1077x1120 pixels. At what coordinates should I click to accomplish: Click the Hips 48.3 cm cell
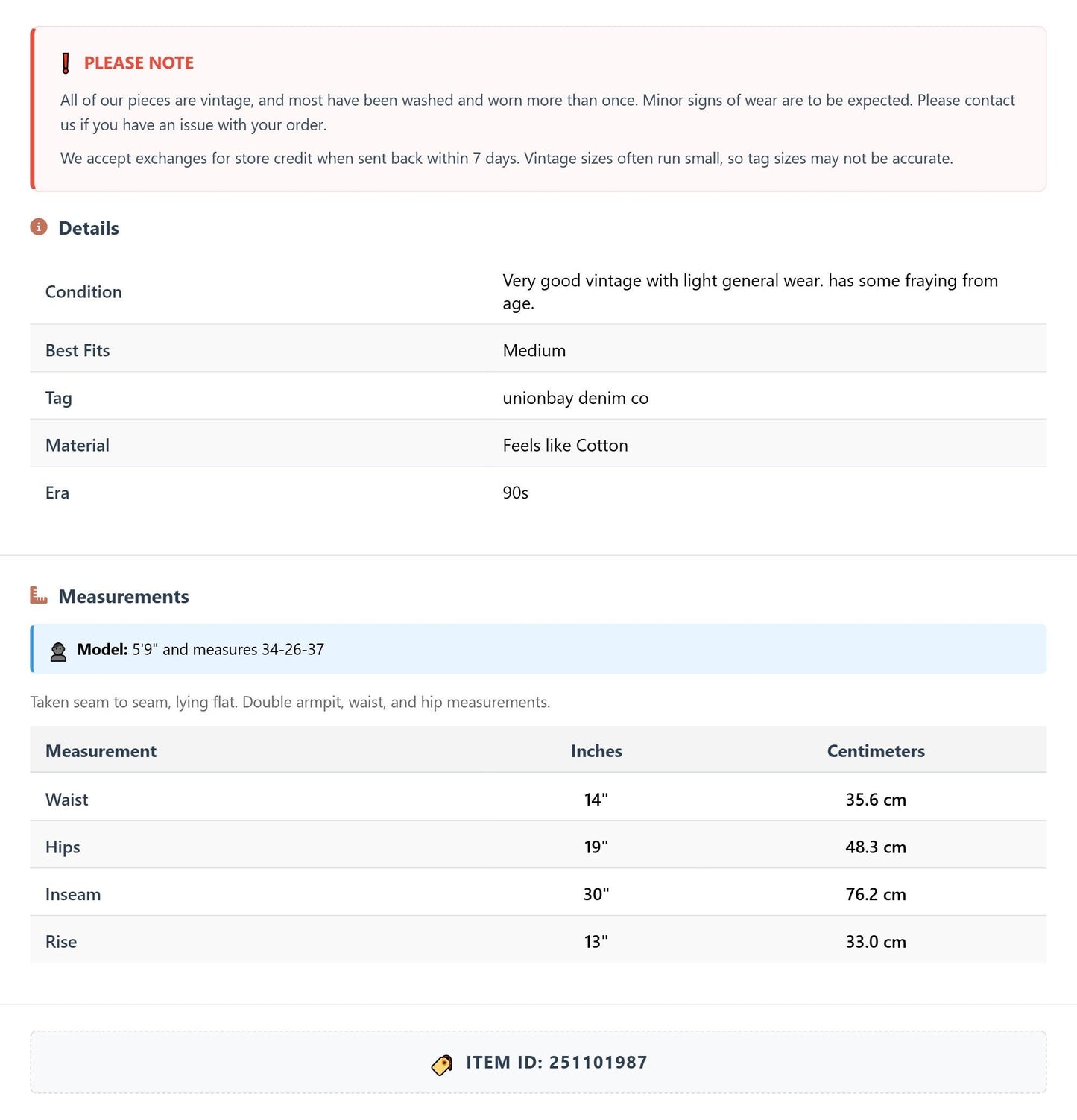[876, 847]
